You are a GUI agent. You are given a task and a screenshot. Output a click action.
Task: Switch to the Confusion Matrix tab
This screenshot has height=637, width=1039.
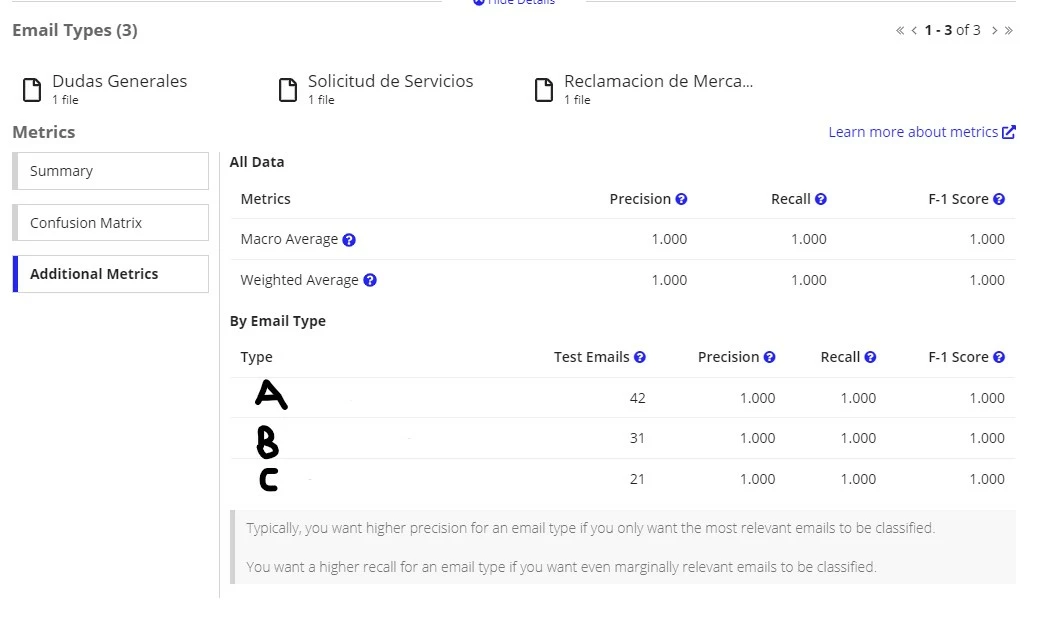[111, 223]
